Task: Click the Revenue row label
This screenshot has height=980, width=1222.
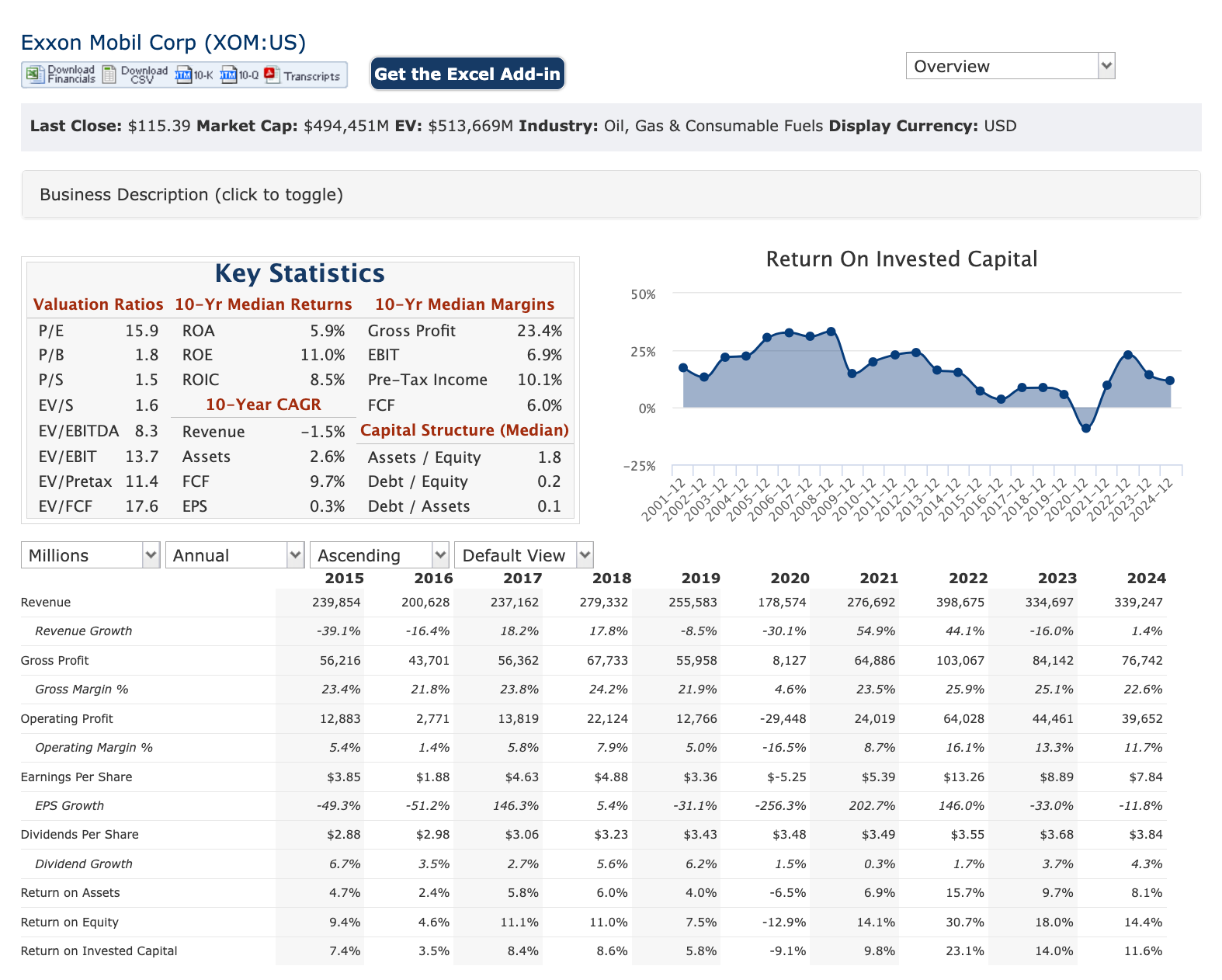Action: 46,603
